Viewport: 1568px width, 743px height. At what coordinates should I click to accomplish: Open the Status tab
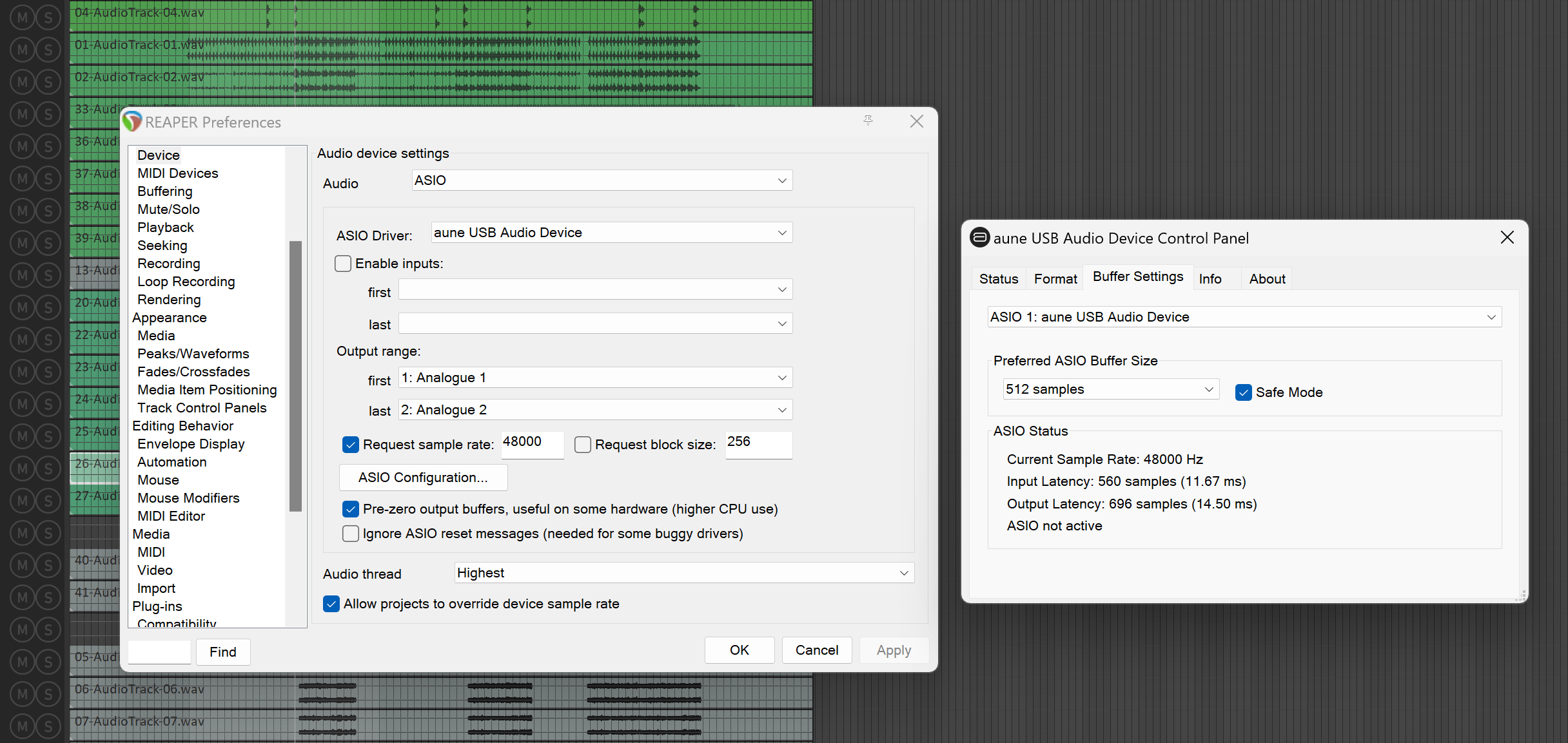click(x=998, y=279)
